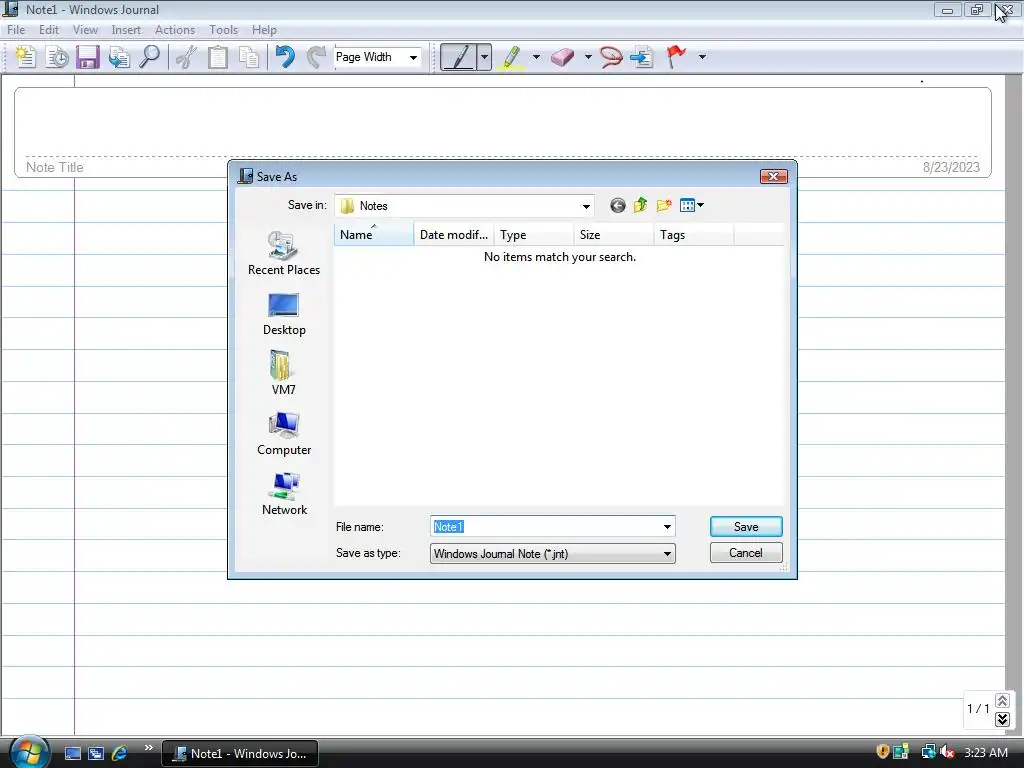Image resolution: width=1024 pixels, height=768 pixels.
Task: Expand the Highlighter options arrow
Action: (536, 57)
